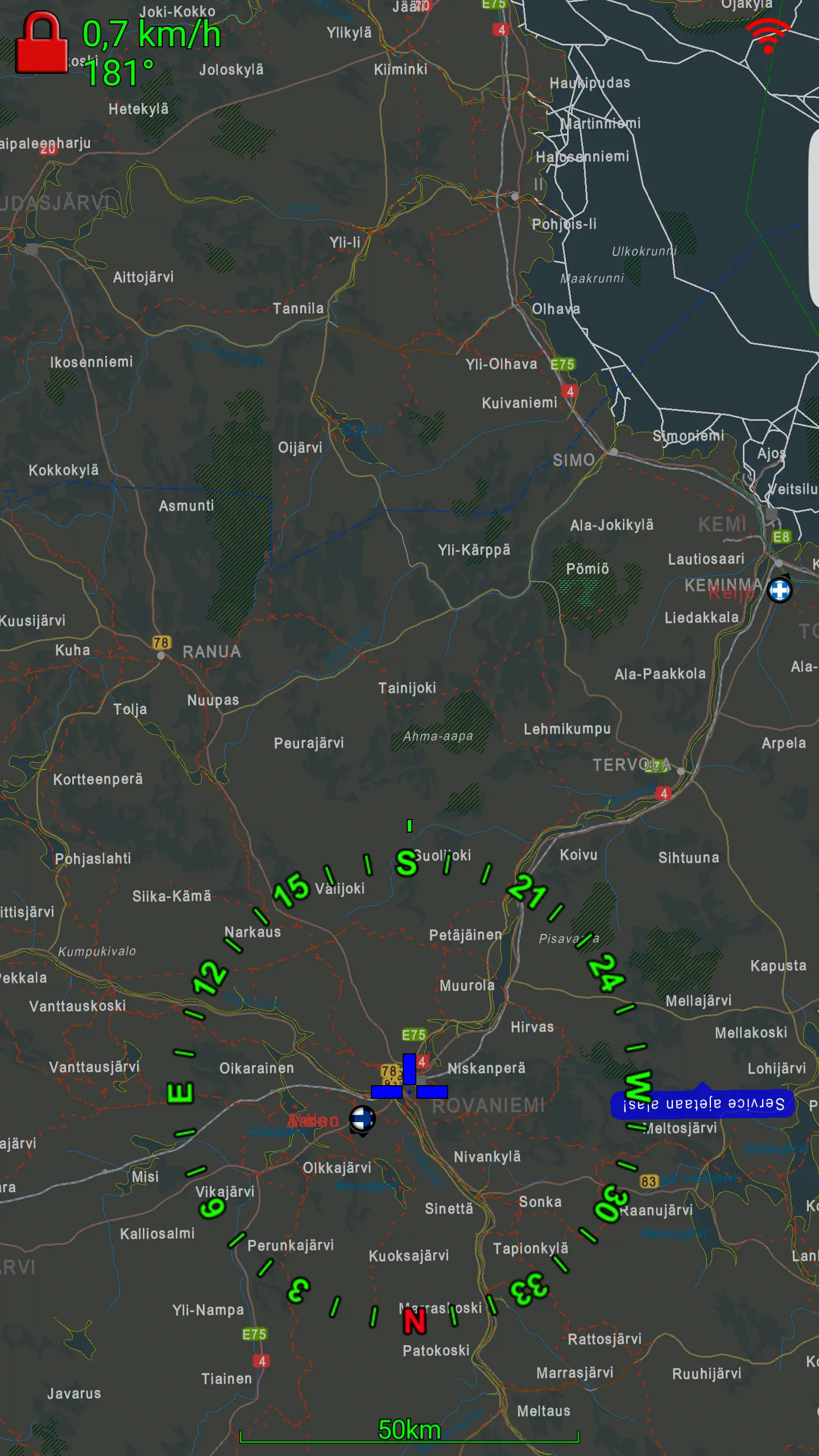This screenshot has height=1456, width=819.
Task: Tap the small green heading tick above S
Action: (x=409, y=825)
